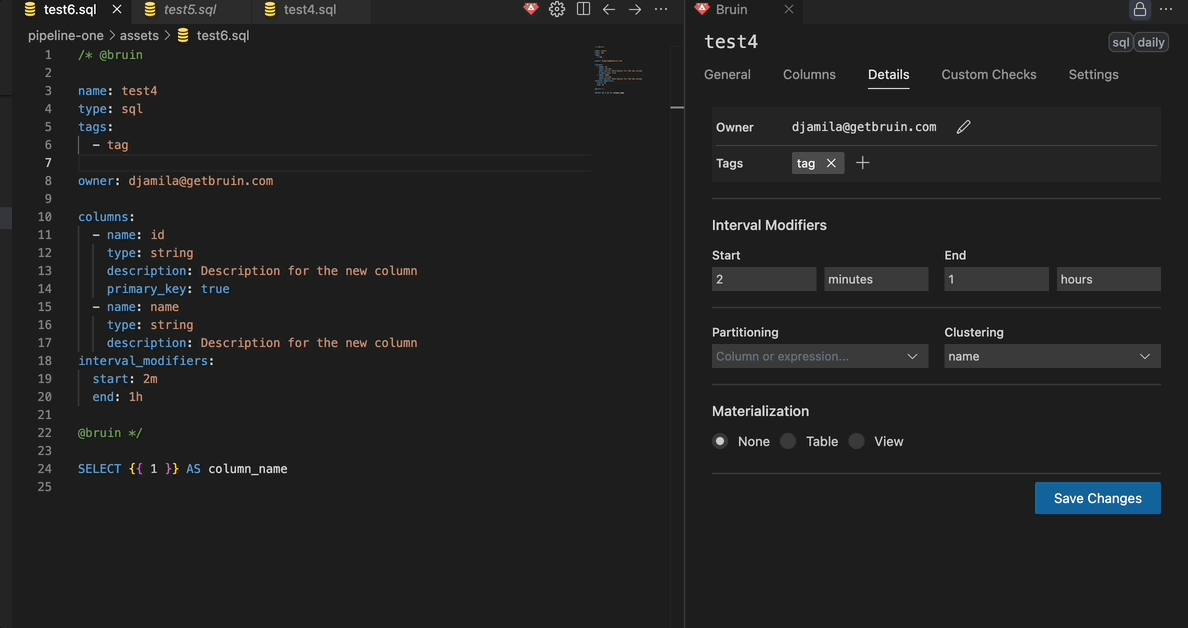Select View materialization radio button
Screen dimensions: 1188x628
click(x=857, y=441)
